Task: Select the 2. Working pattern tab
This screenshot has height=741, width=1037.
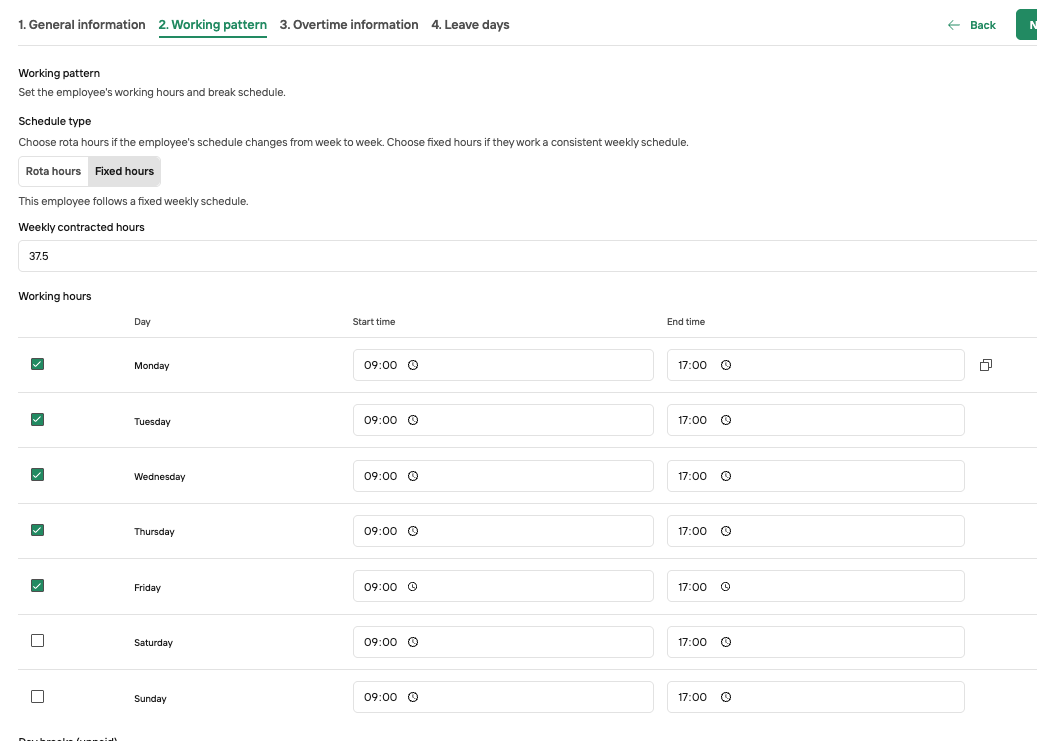Action: tap(213, 25)
